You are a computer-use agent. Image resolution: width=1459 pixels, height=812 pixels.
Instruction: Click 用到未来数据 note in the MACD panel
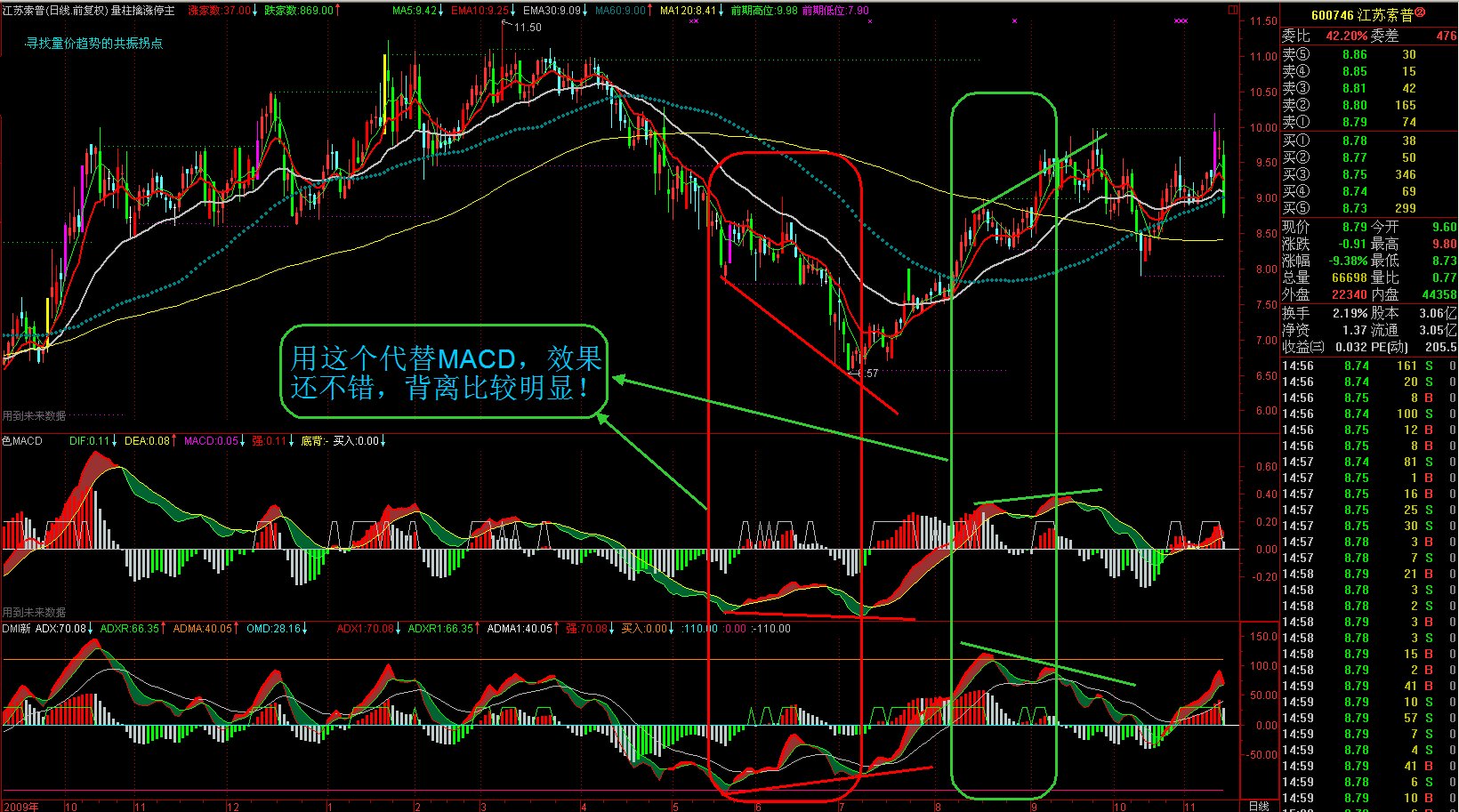34,613
